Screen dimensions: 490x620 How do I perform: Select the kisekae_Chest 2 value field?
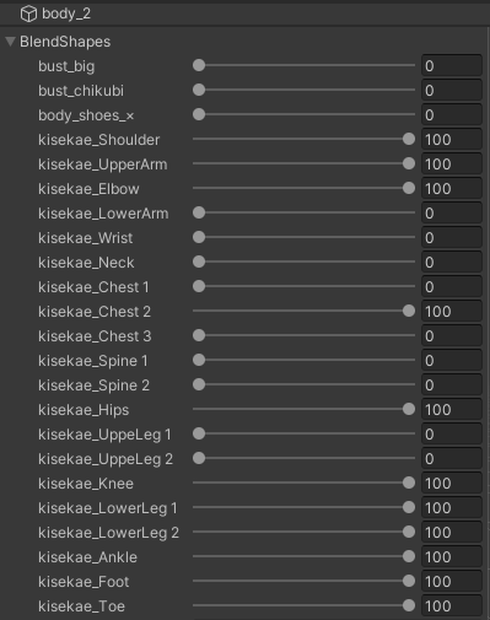pos(452,311)
